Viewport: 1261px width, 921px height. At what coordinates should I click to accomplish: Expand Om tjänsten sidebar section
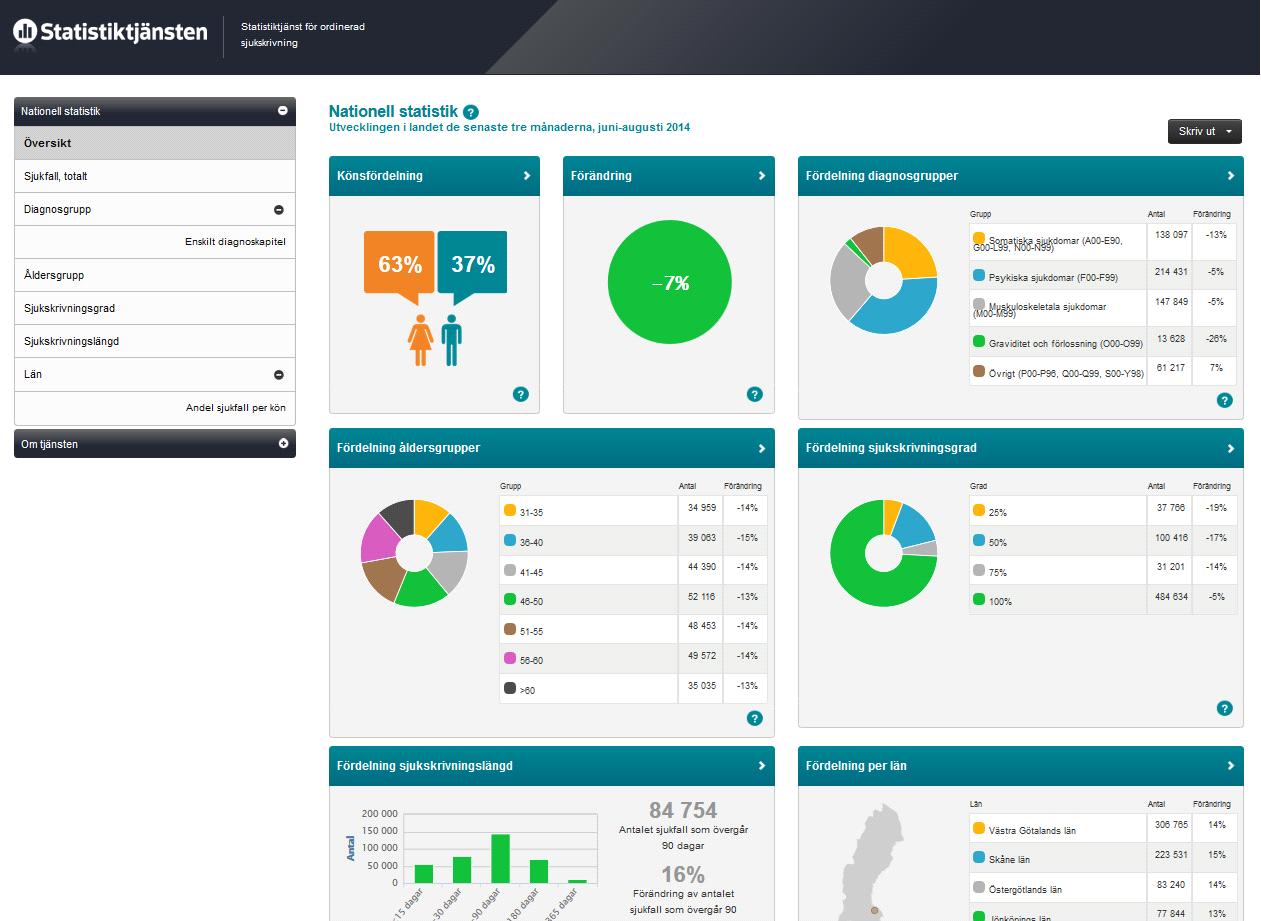pos(283,443)
